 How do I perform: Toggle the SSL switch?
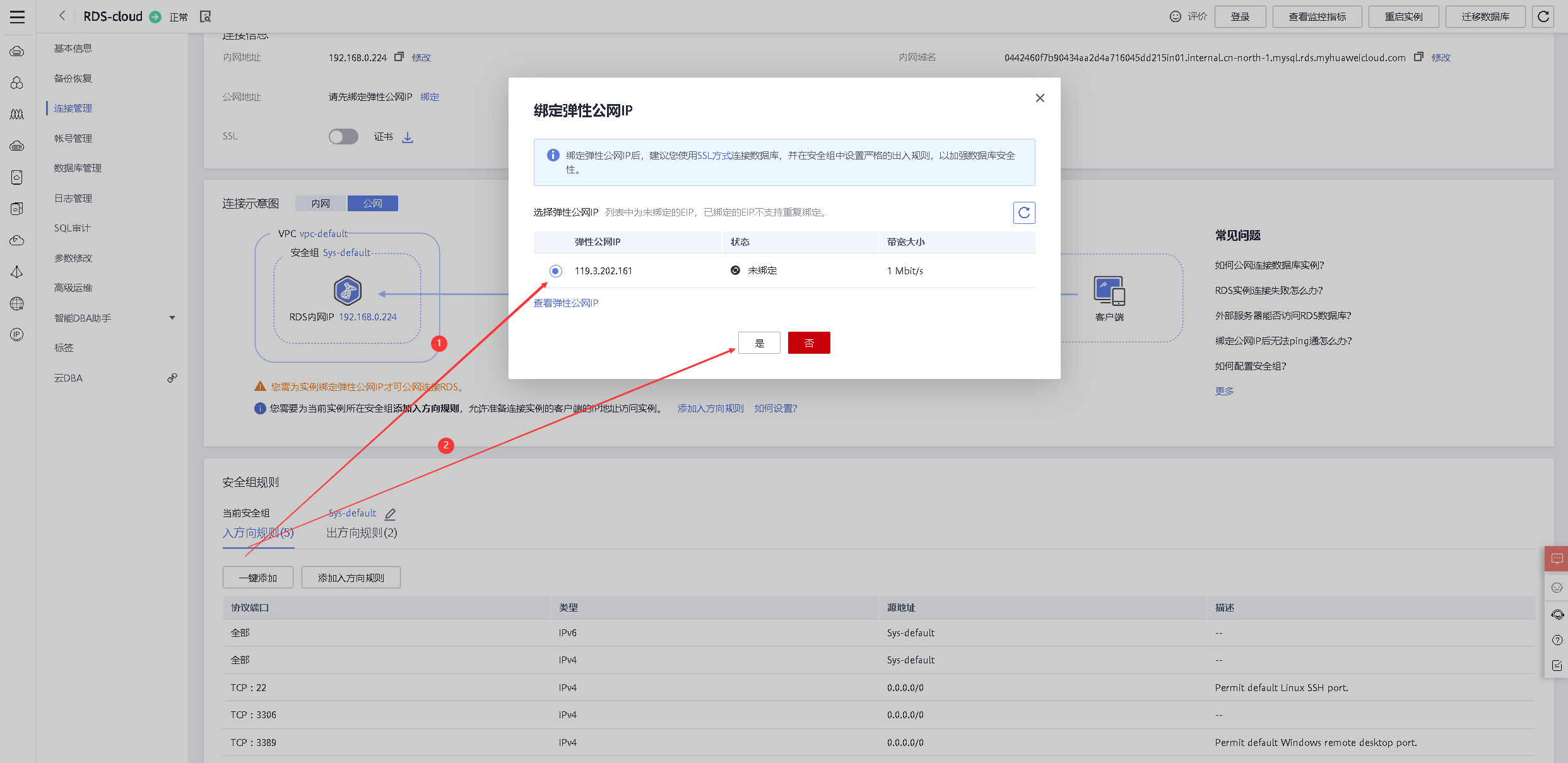pos(343,137)
